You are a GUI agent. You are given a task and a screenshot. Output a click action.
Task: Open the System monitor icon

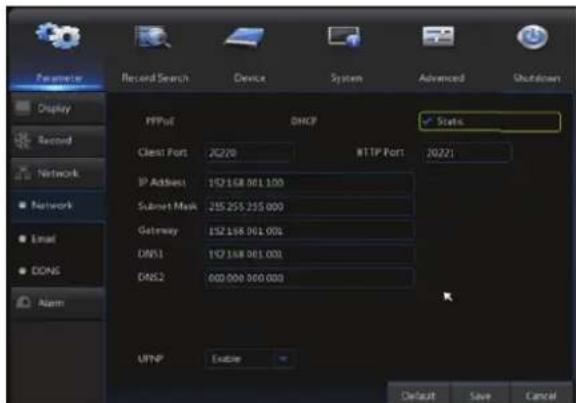point(344,37)
